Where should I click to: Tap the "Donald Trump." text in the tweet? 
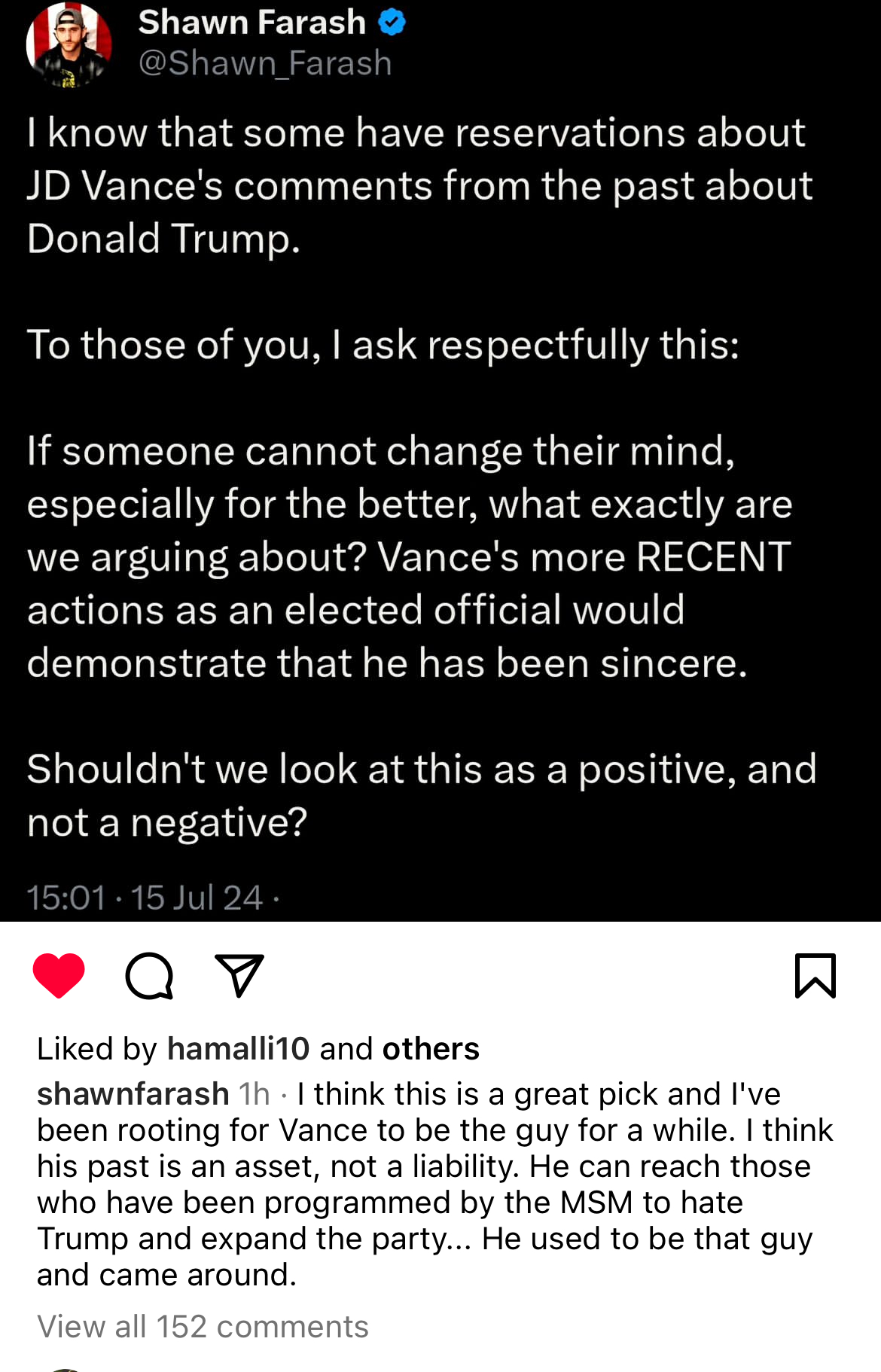coord(163,239)
